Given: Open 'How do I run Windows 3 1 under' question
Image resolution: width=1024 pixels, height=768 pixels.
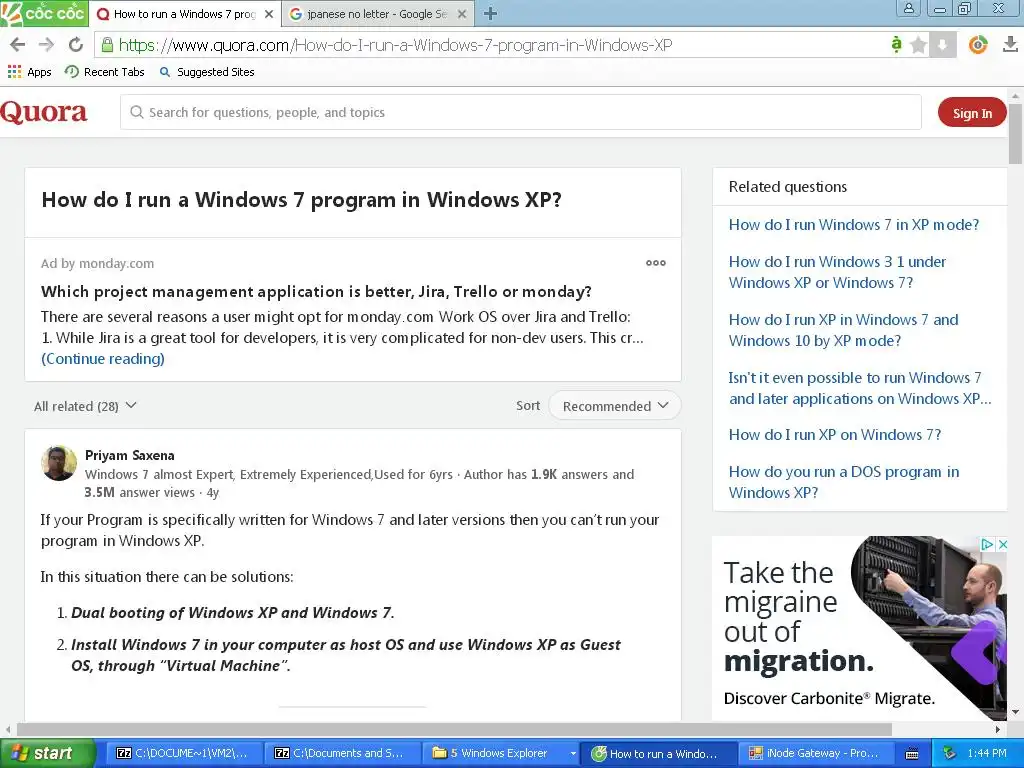Looking at the screenshot, I should click(837, 272).
